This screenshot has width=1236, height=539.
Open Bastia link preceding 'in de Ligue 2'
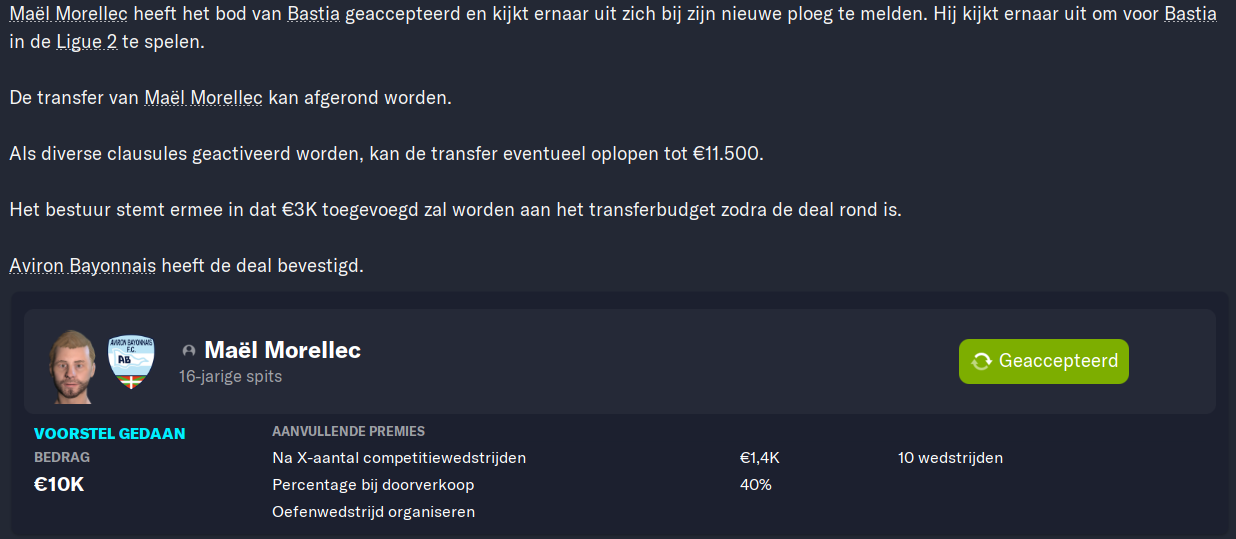tap(1190, 15)
